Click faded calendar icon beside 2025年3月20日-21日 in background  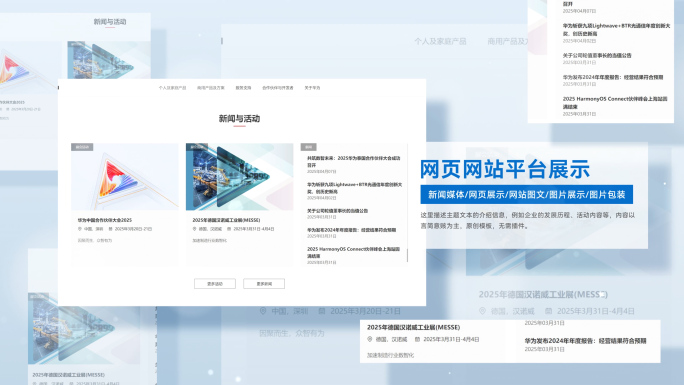(322, 311)
